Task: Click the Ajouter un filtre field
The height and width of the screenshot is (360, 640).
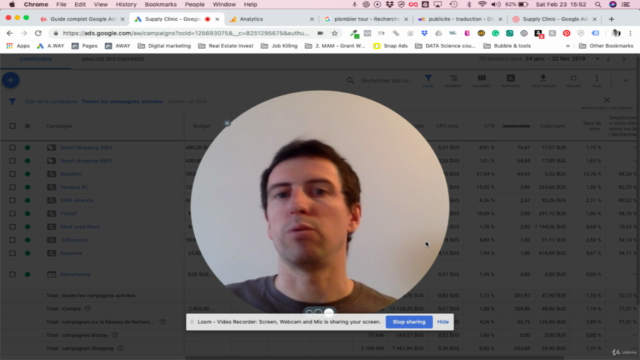Action: coord(187,101)
